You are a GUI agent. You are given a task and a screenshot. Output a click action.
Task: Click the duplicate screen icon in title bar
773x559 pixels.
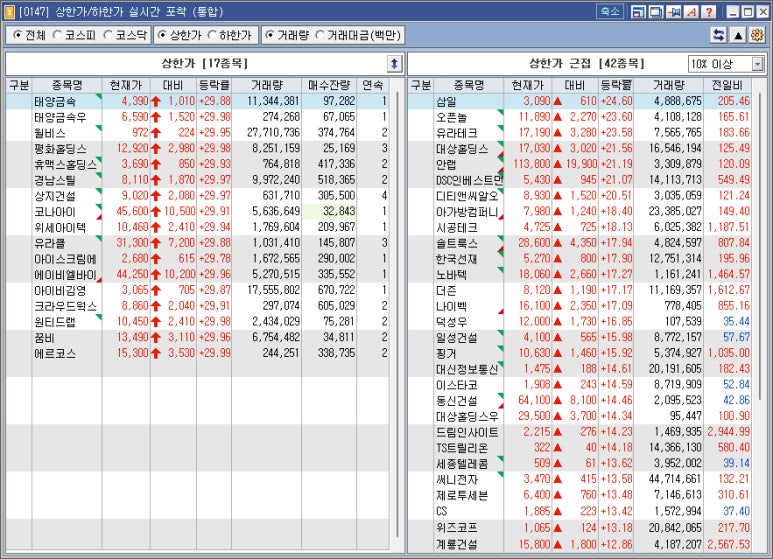(656, 12)
